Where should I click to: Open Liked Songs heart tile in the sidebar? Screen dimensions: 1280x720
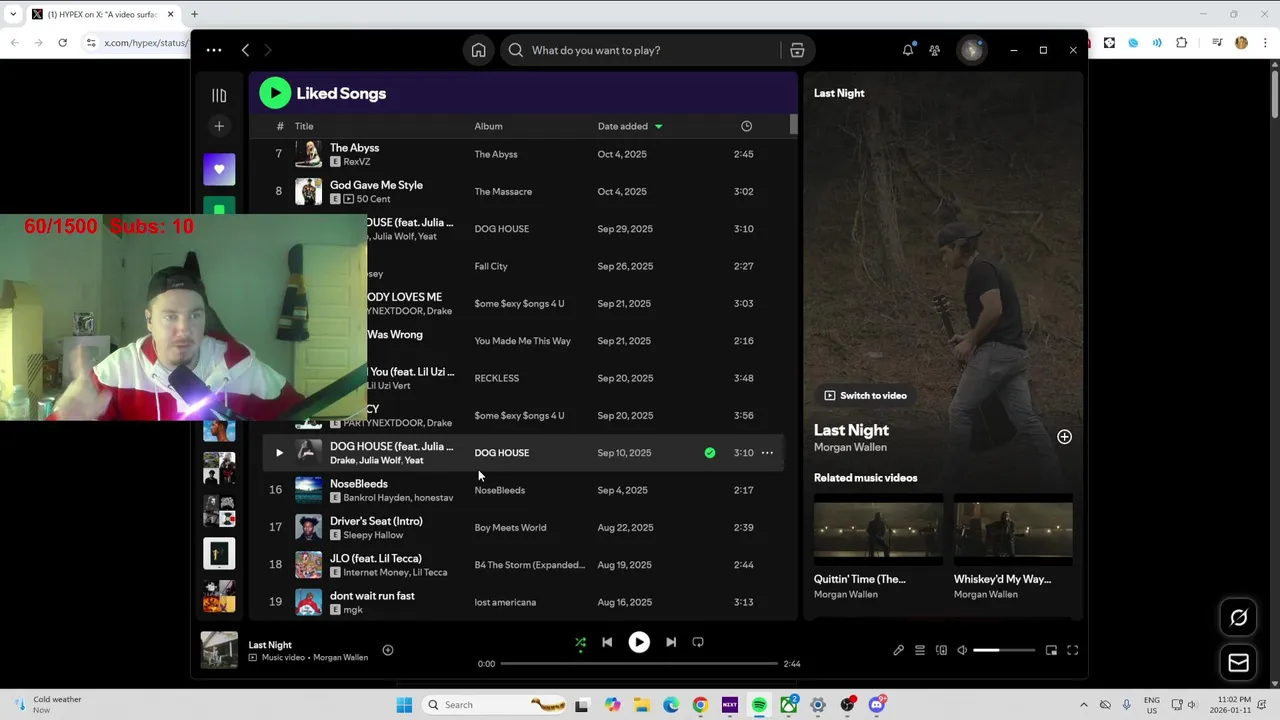point(219,169)
